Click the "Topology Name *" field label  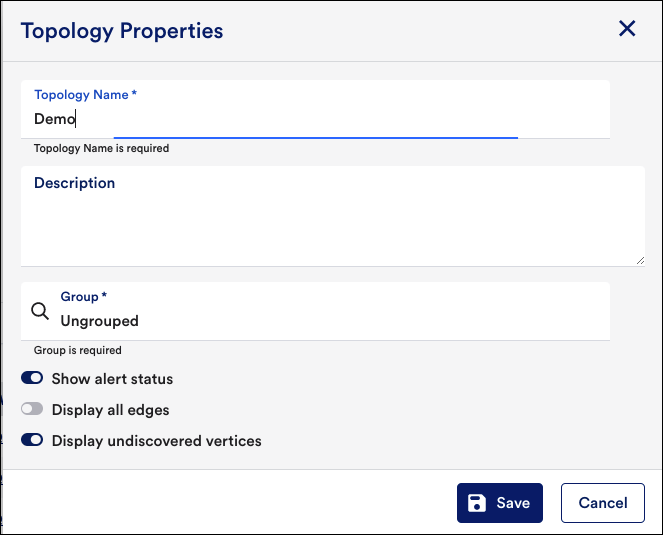coord(85,95)
